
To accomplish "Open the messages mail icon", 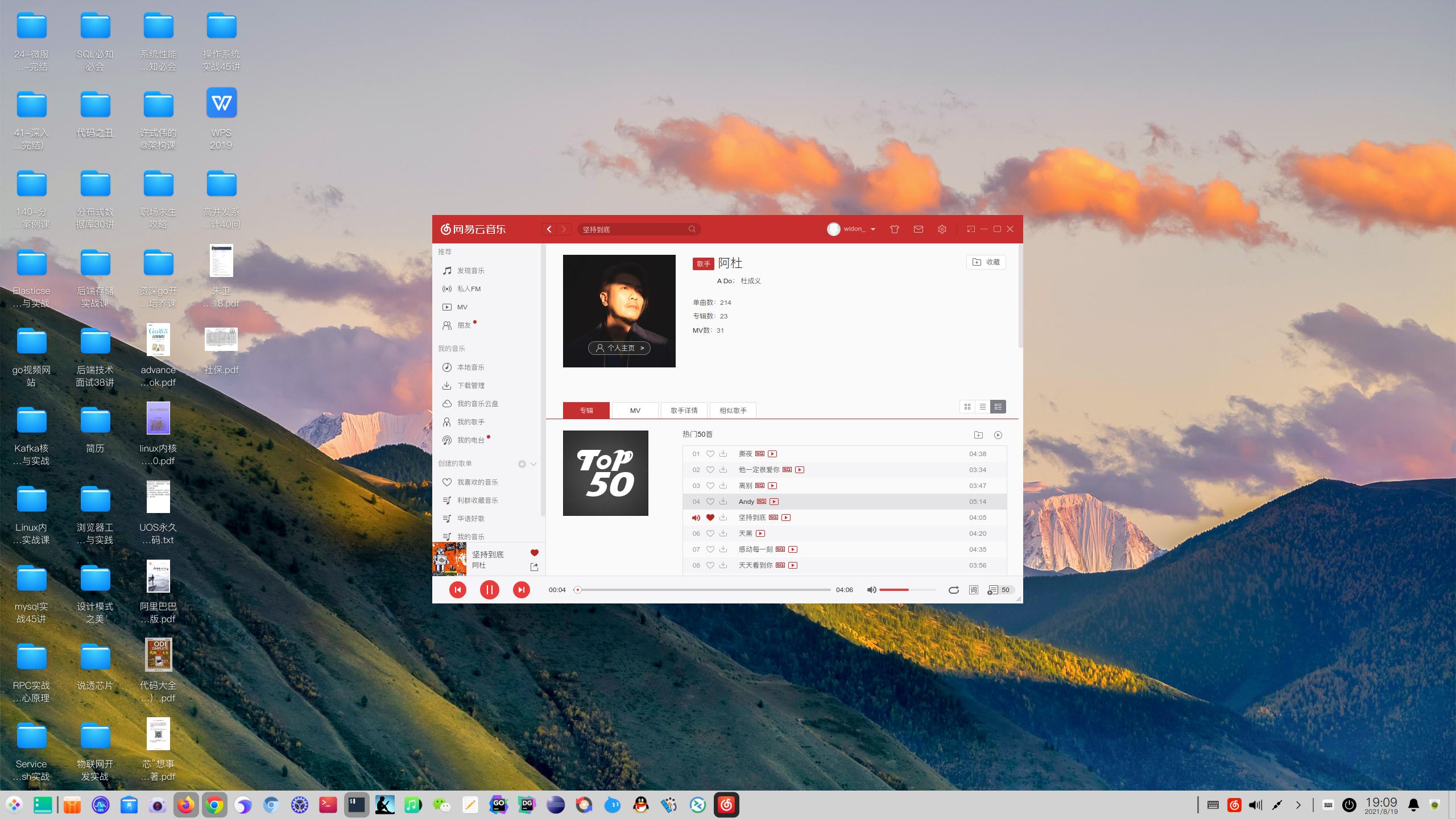I will point(918,229).
